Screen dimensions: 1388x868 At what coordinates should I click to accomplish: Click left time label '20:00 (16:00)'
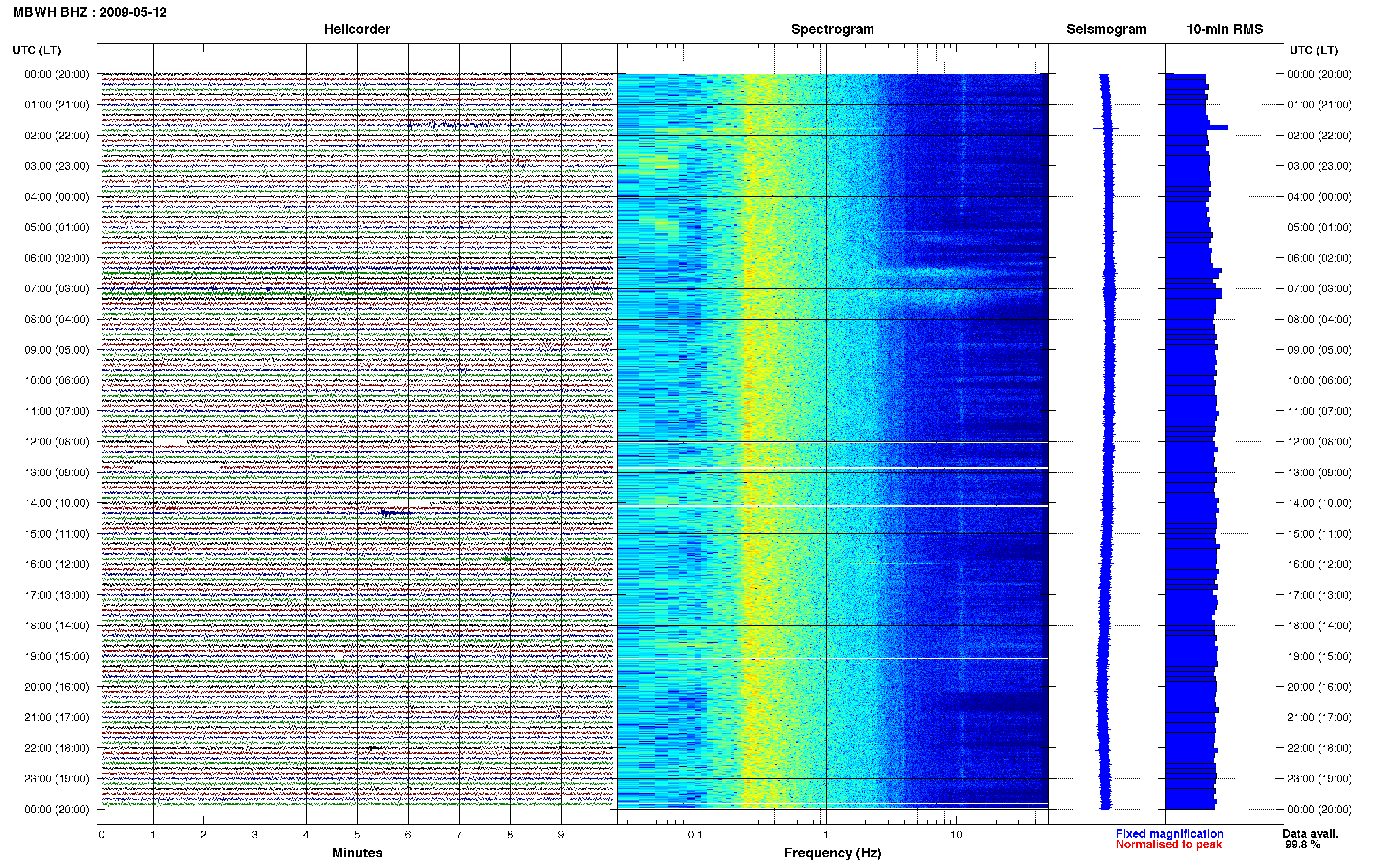(x=56, y=687)
